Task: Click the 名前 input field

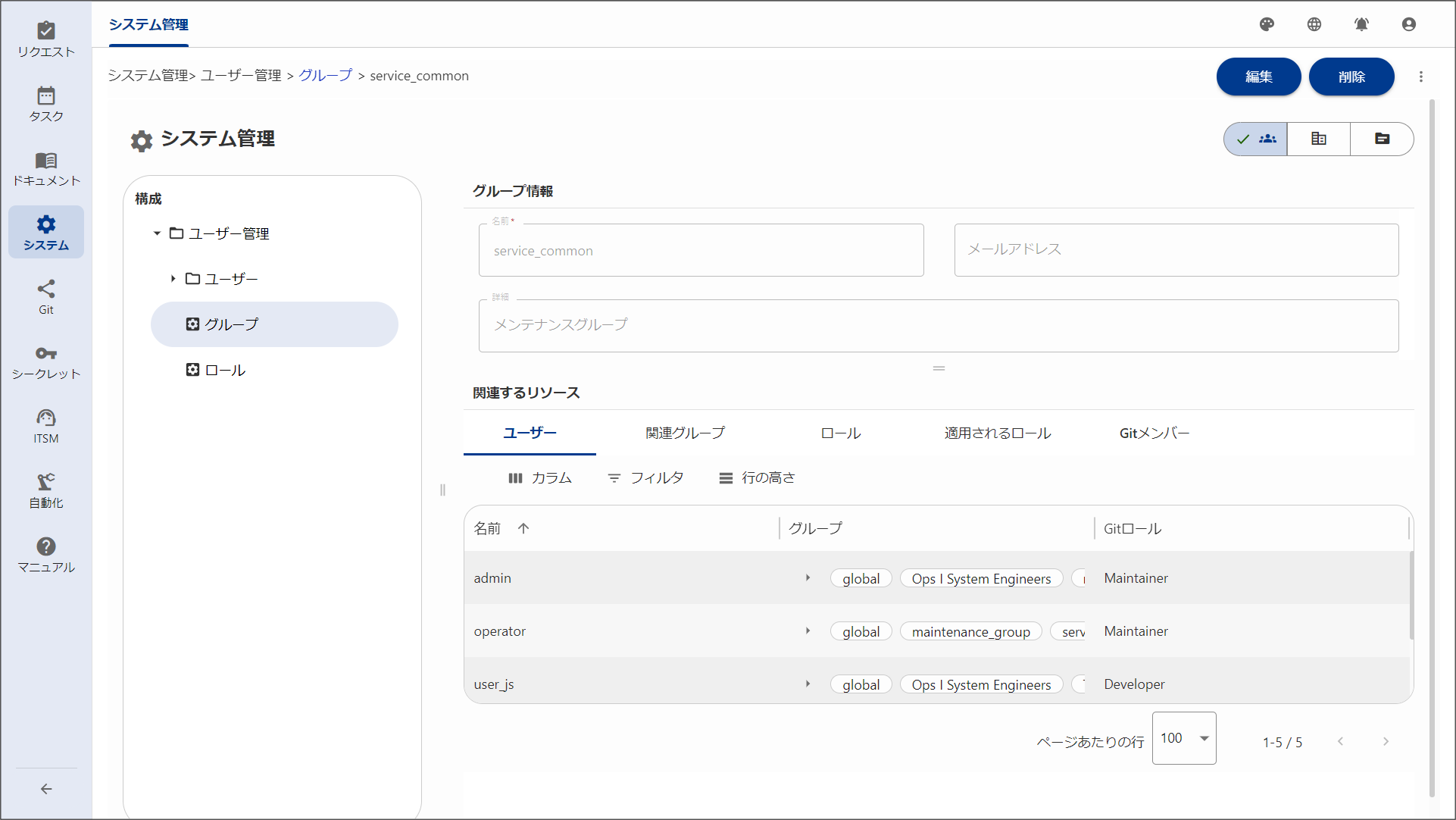Action: click(x=701, y=250)
